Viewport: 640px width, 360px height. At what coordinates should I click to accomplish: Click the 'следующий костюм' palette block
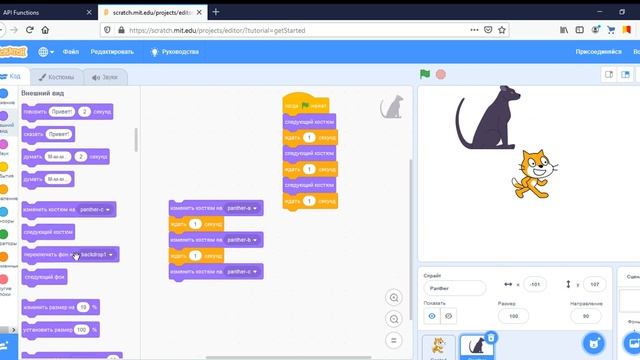coord(48,232)
